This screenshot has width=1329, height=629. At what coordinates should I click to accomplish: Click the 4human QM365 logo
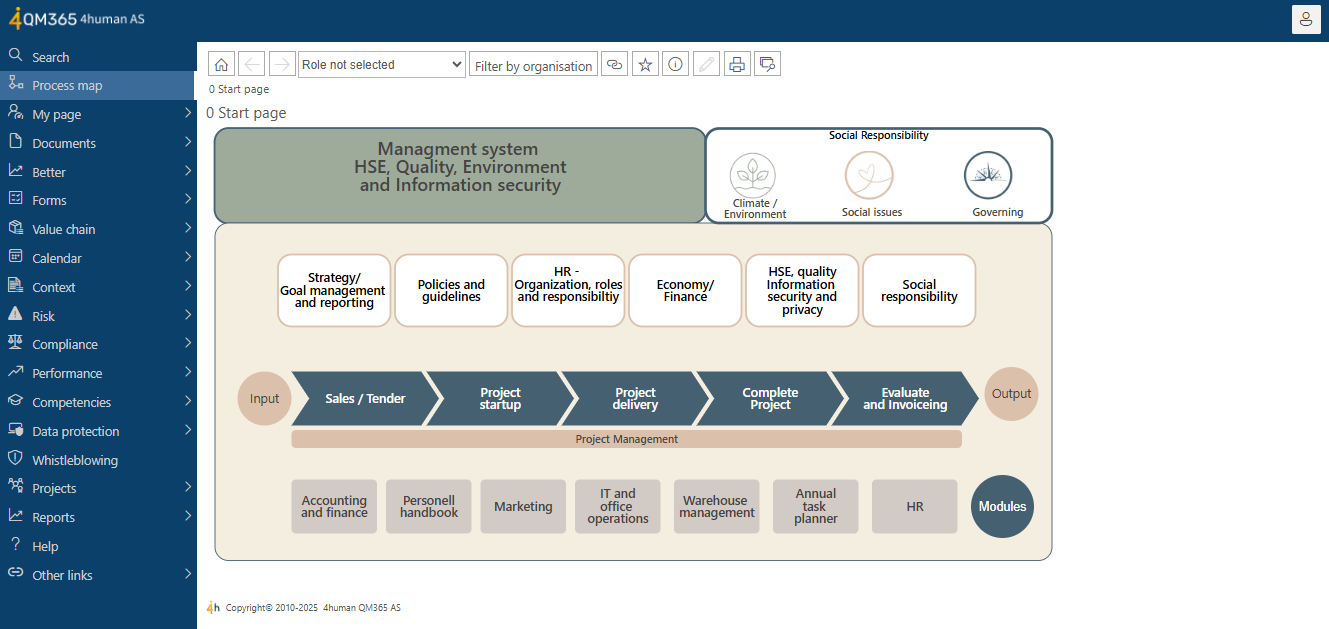click(76, 18)
